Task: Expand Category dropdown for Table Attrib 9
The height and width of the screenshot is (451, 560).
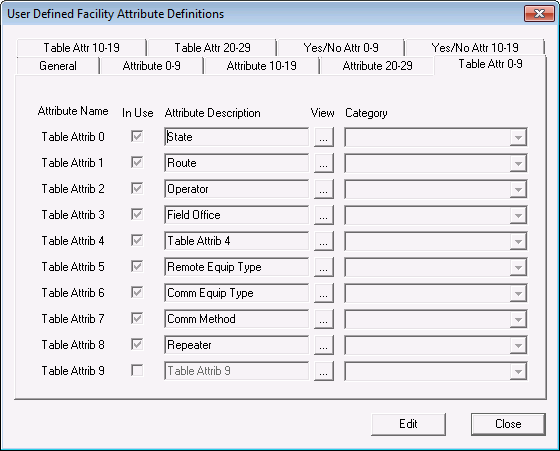Action: 518,371
